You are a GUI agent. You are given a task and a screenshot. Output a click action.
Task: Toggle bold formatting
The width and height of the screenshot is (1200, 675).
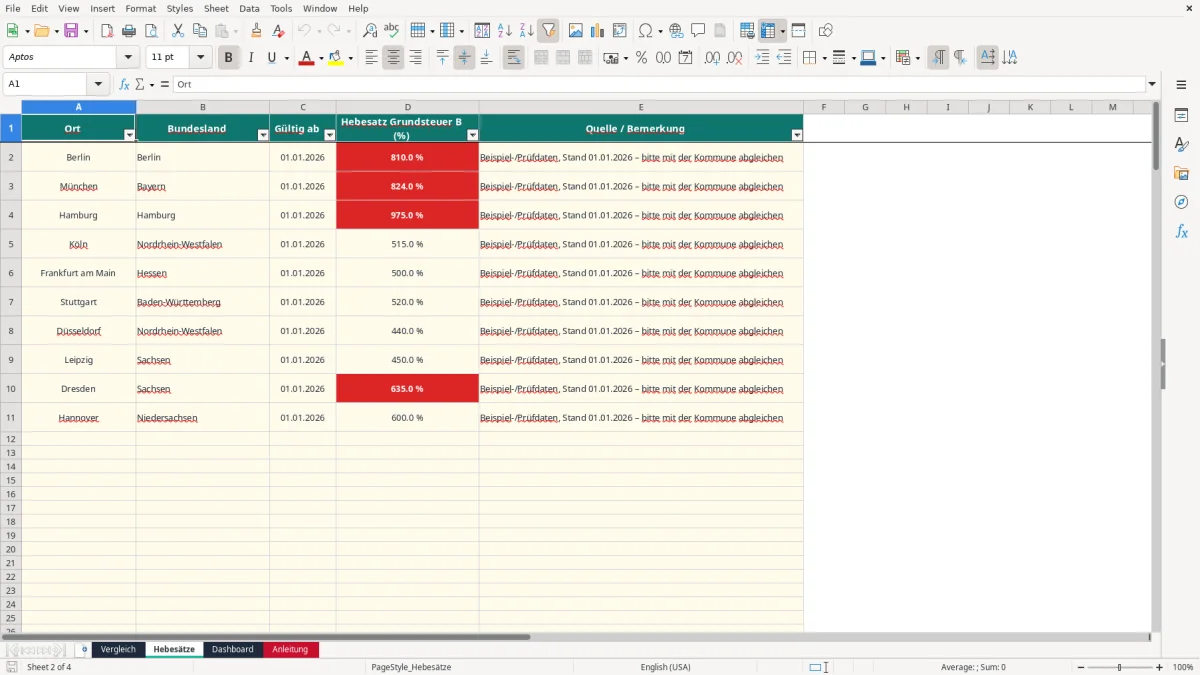click(229, 58)
